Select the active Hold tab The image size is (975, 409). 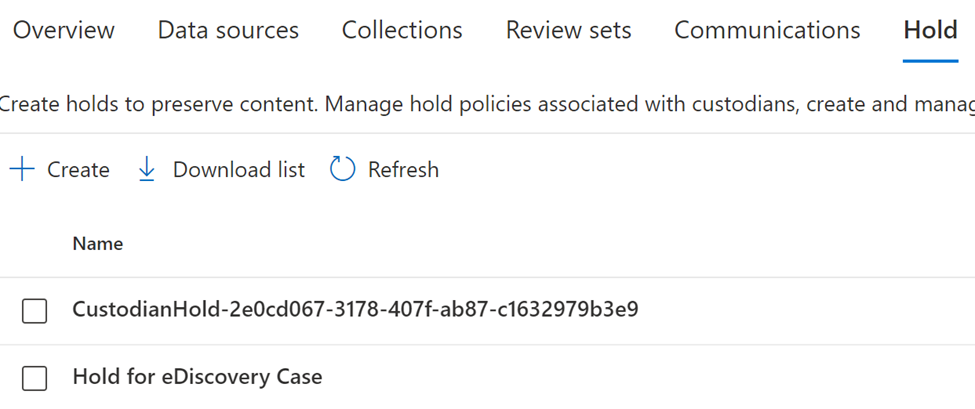pyautogui.click(x=930, y=30)
